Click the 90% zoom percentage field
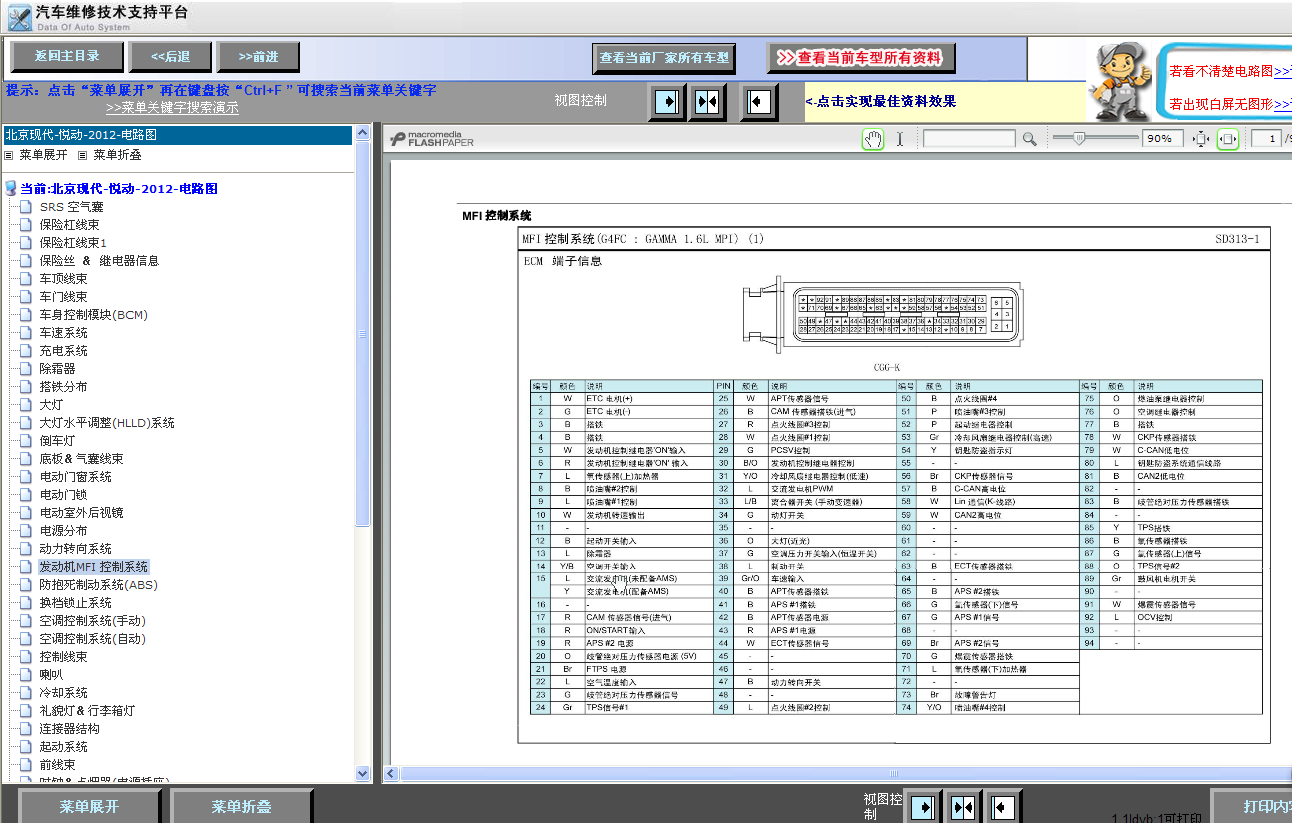1292x823 pixels. pyautogui.click(x=1163, y=139)
